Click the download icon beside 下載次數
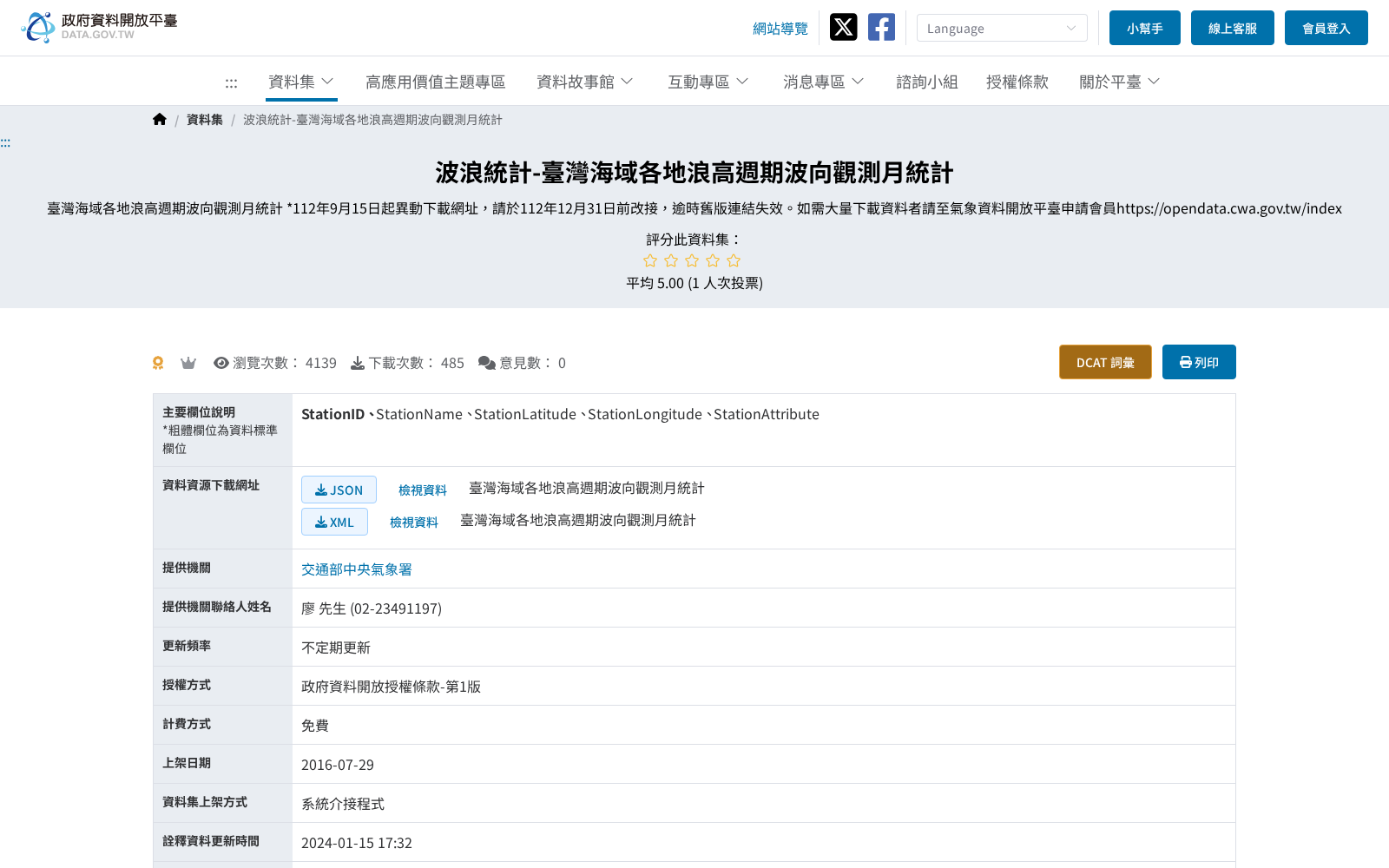 (358, 363)
